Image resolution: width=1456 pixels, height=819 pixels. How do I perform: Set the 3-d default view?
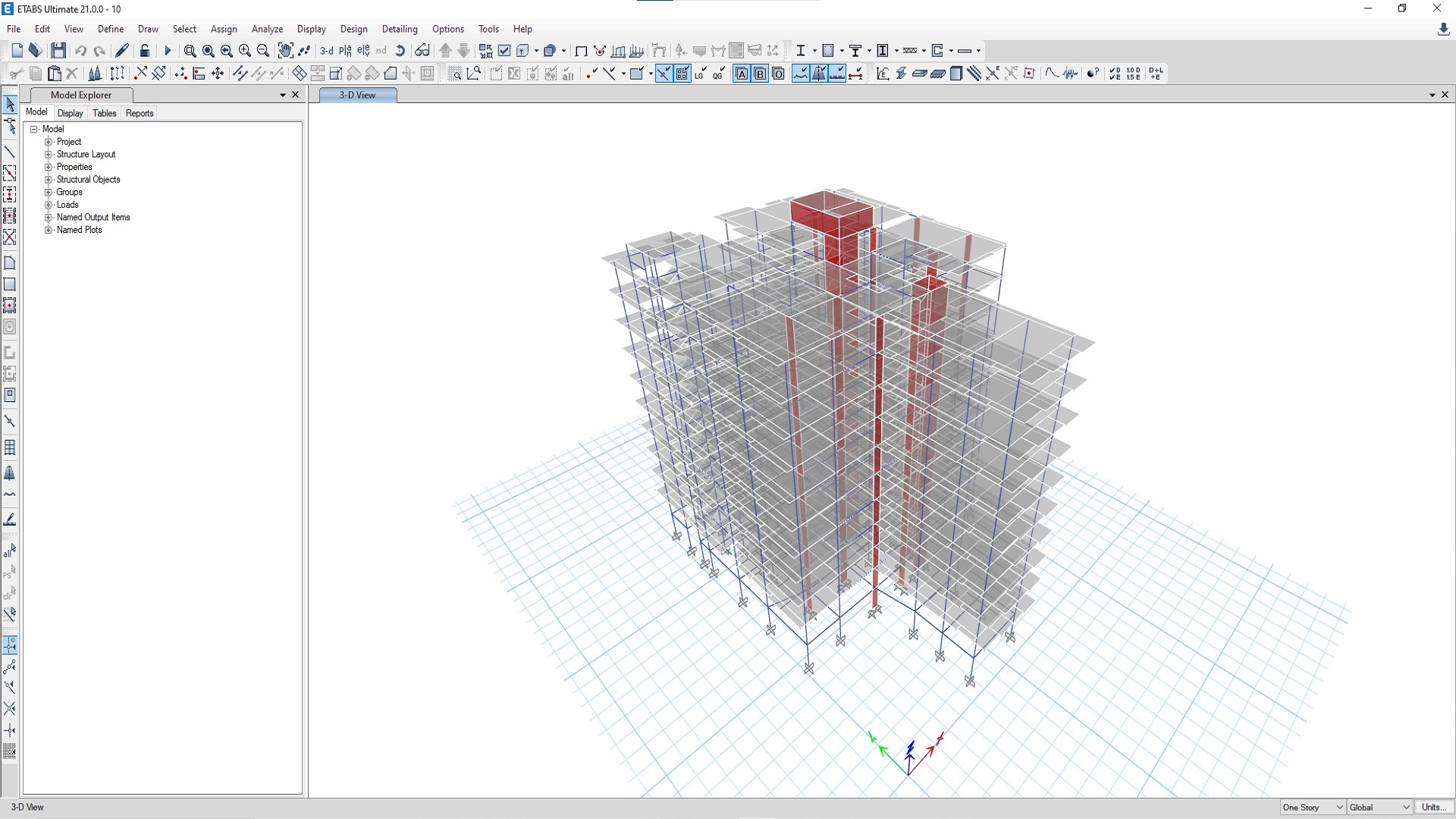(x=327, y=51)
